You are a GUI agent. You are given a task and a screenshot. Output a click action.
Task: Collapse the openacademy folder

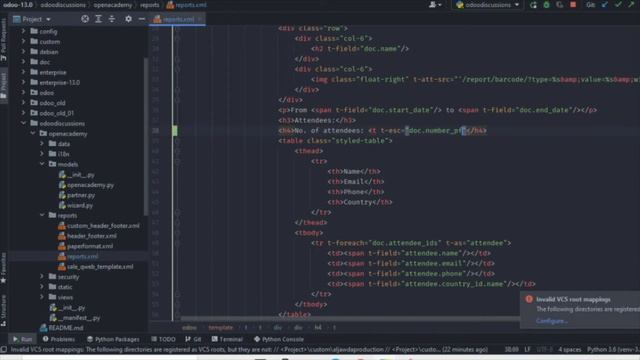pyautogui.click(x=33, y=133)
